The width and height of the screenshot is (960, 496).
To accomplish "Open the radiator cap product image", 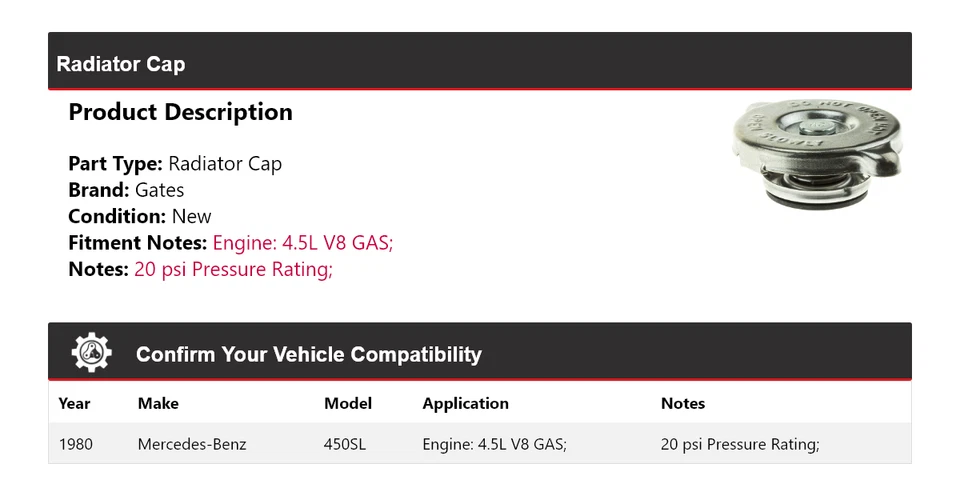I will coord(816,153).
